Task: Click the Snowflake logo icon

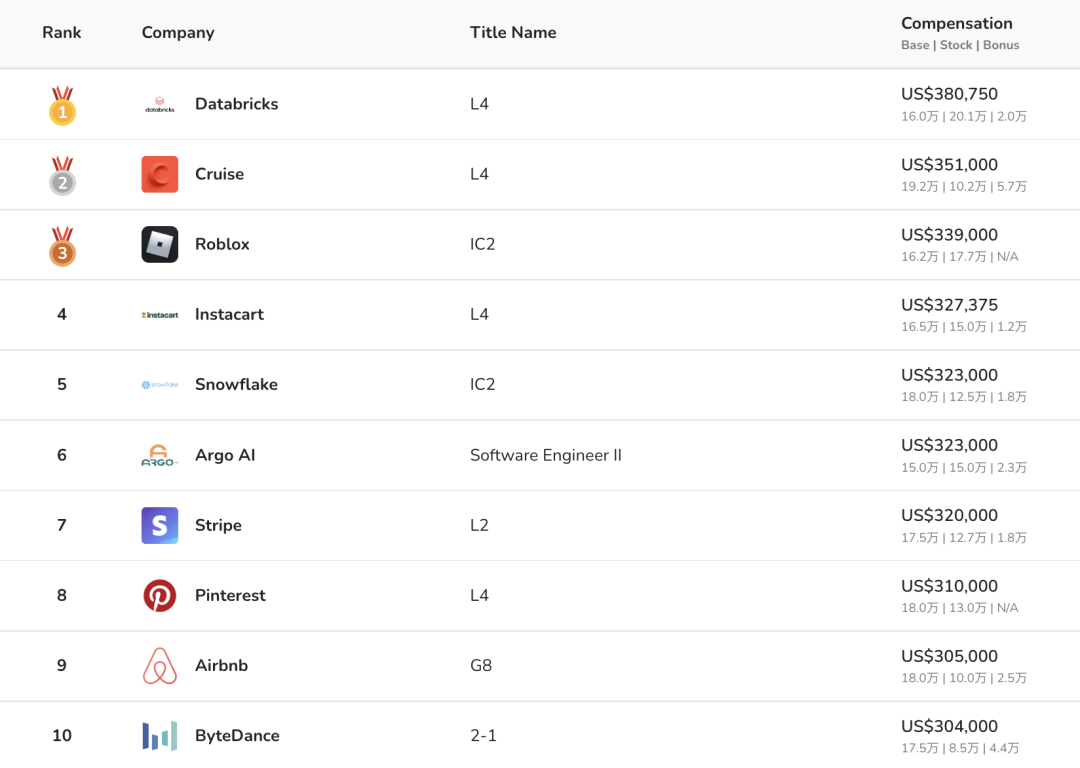Action: click(160, 385)
